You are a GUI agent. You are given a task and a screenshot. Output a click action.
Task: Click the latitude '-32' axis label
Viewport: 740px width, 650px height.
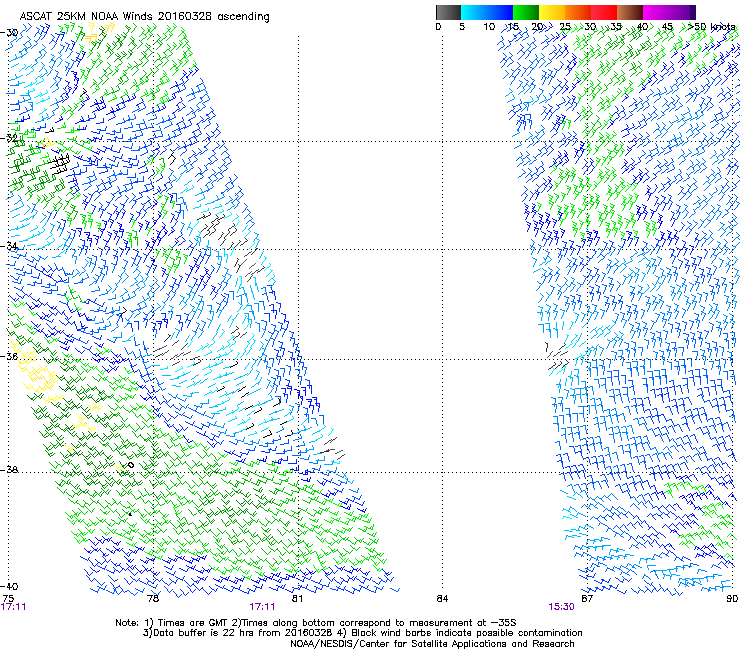(x=9, y=138)
